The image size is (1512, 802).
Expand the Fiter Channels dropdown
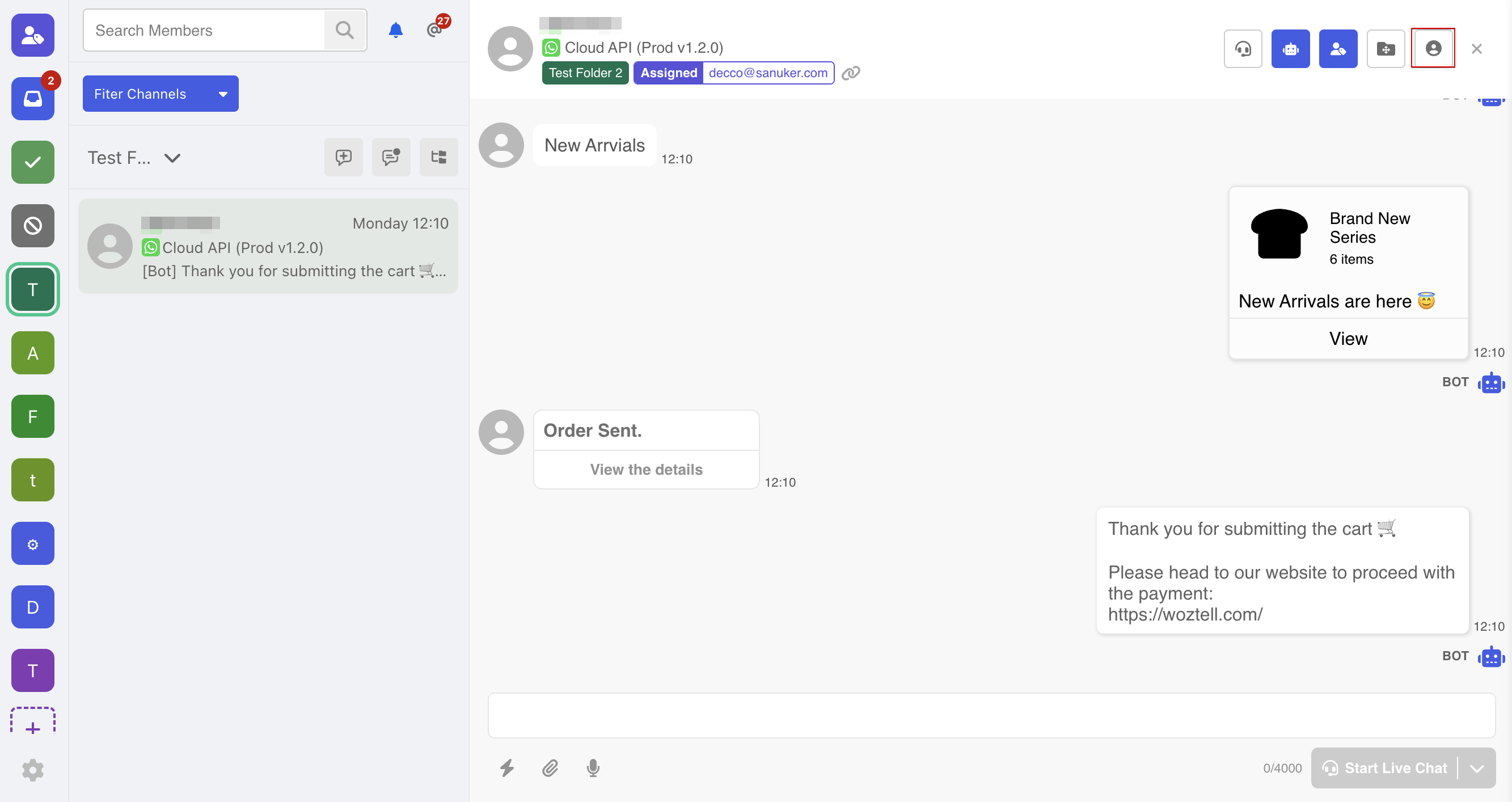pos(161,94)
